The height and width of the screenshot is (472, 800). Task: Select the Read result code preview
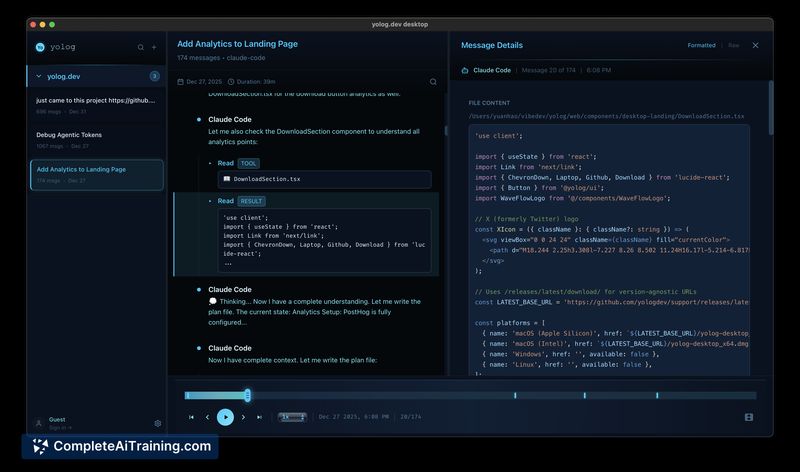tap(324, 240)
